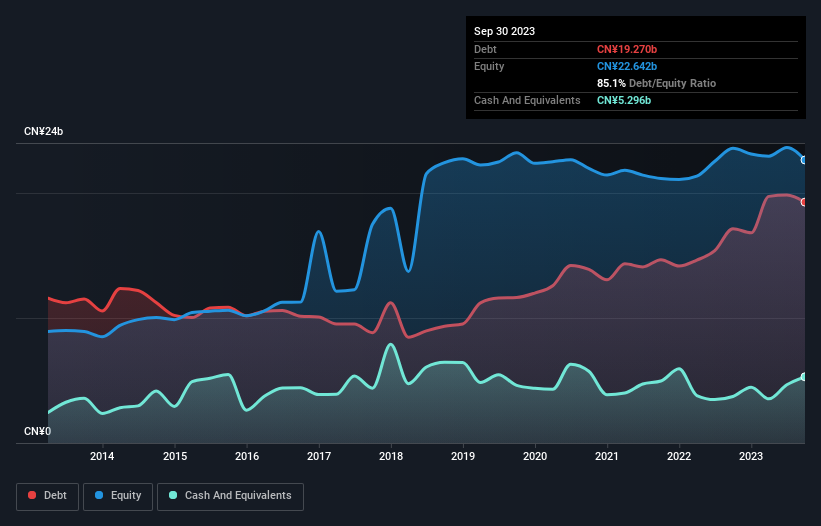821x526 pixels.
Task: Click the 2020 x-axis label
Action: [535, 456]
